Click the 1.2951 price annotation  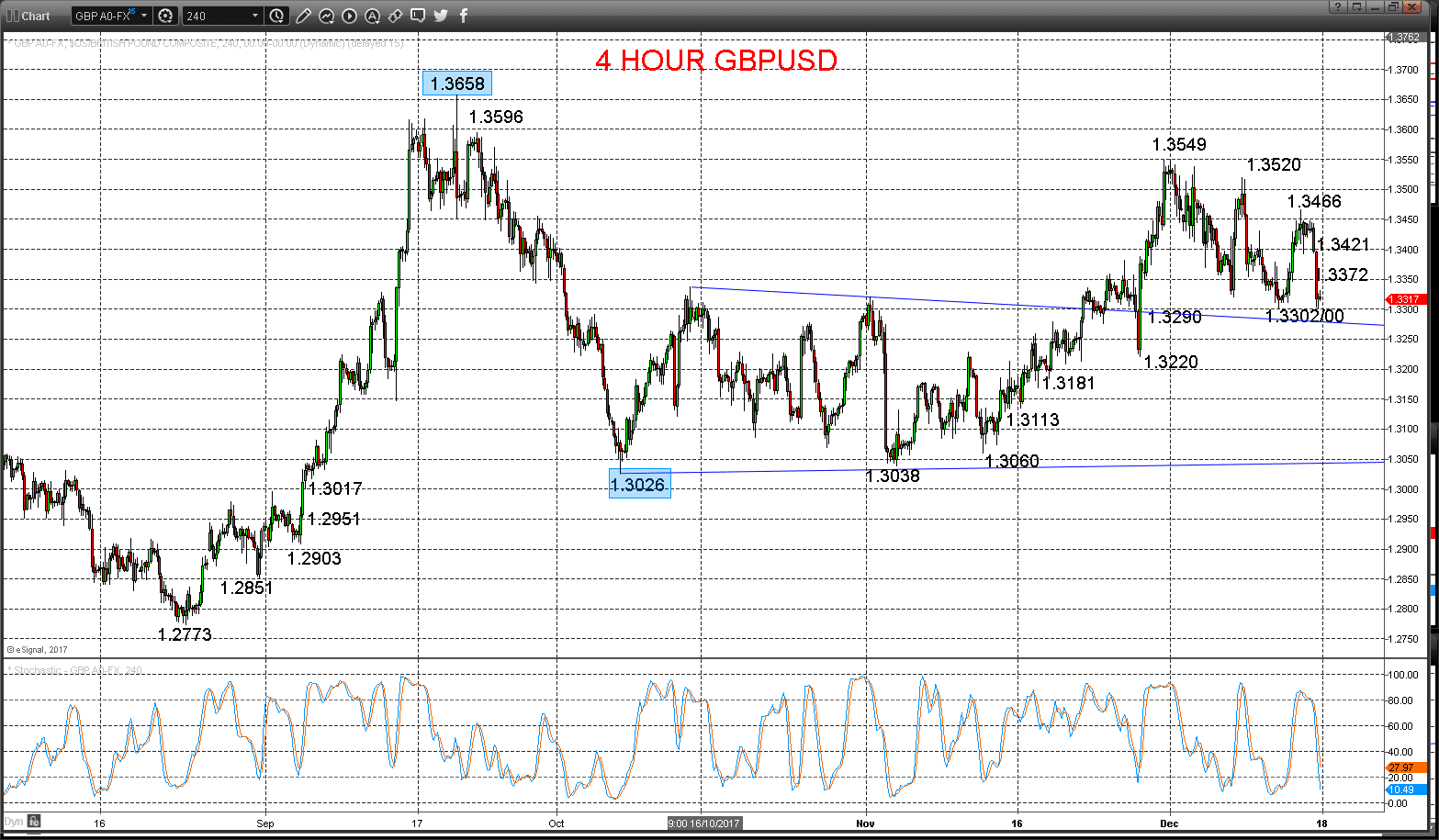point(333,519)
